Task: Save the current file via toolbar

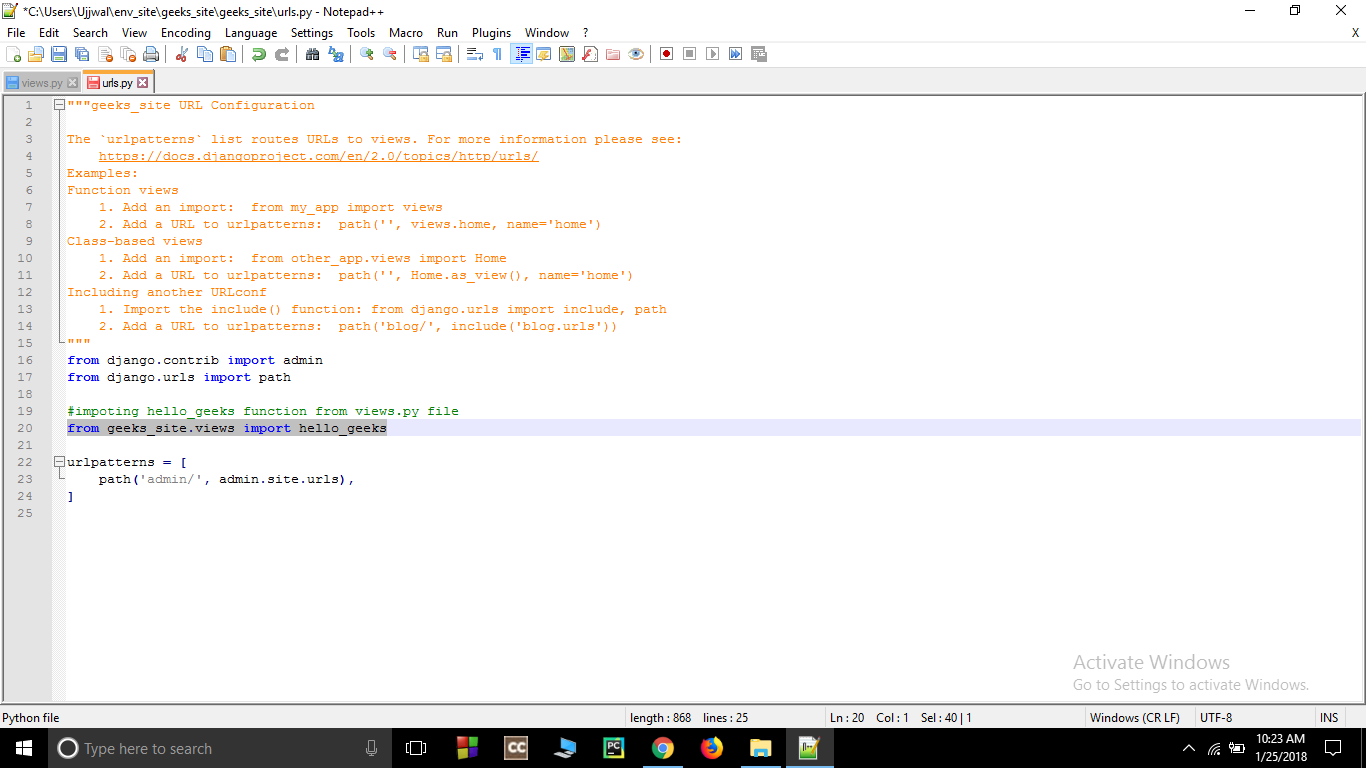Action: [x=59, y=54]
